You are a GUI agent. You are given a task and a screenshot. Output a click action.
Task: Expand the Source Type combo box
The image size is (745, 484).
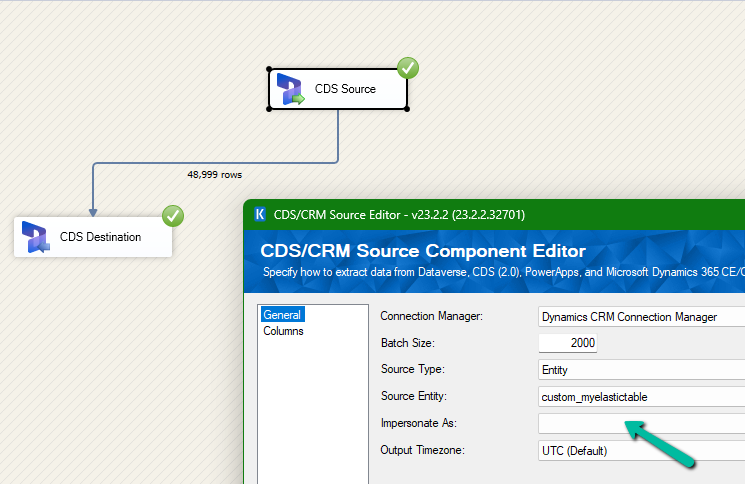[641, 370]
